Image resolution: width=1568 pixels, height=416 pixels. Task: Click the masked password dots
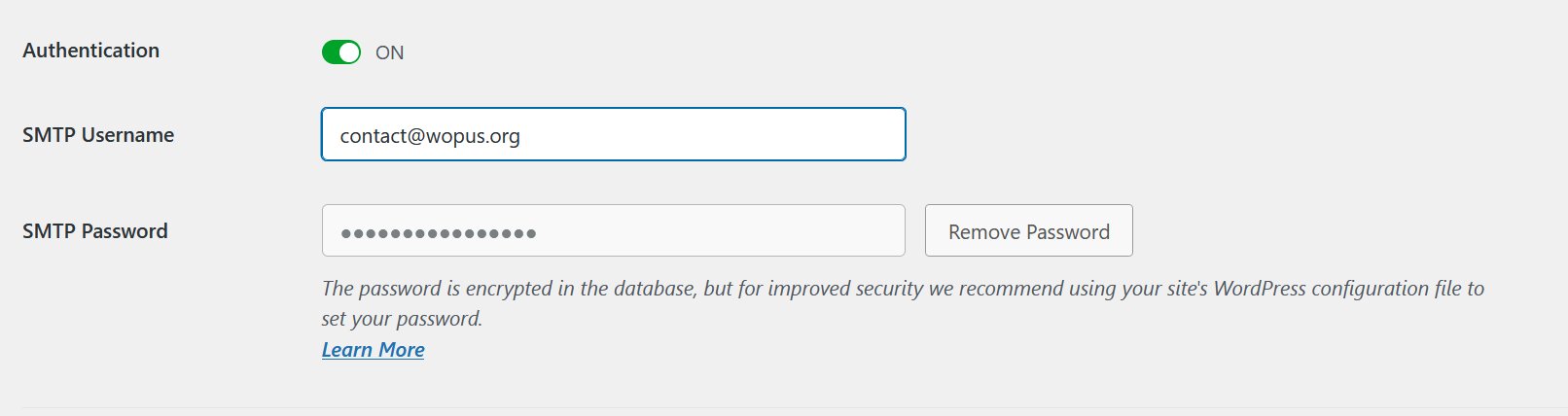439,233
